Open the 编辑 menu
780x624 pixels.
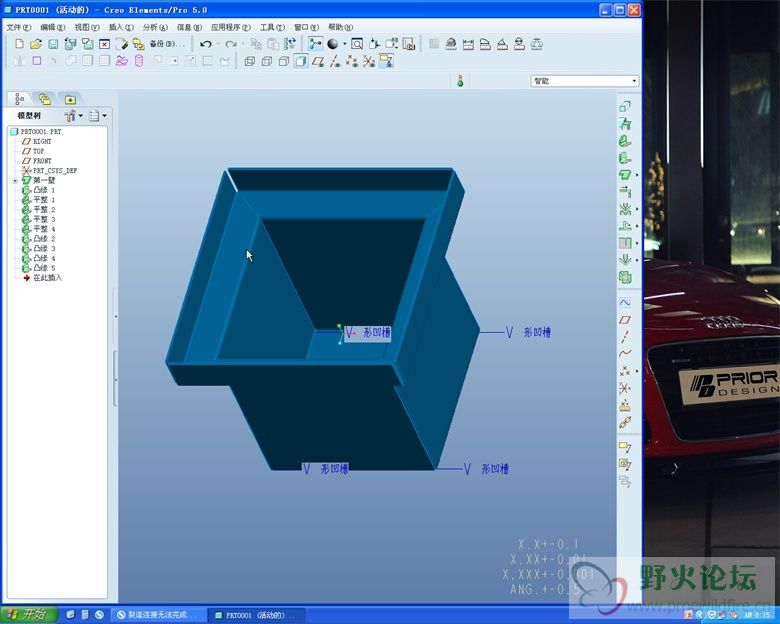point(52,27)
